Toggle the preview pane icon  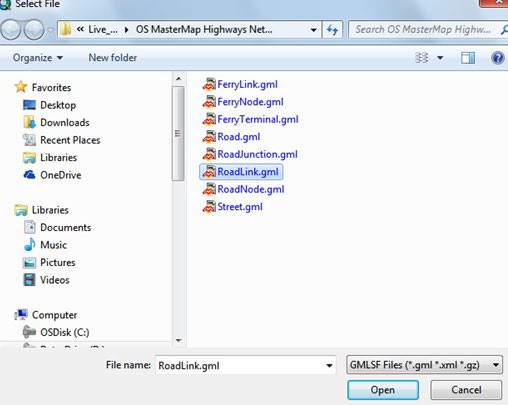click(468, 58)
